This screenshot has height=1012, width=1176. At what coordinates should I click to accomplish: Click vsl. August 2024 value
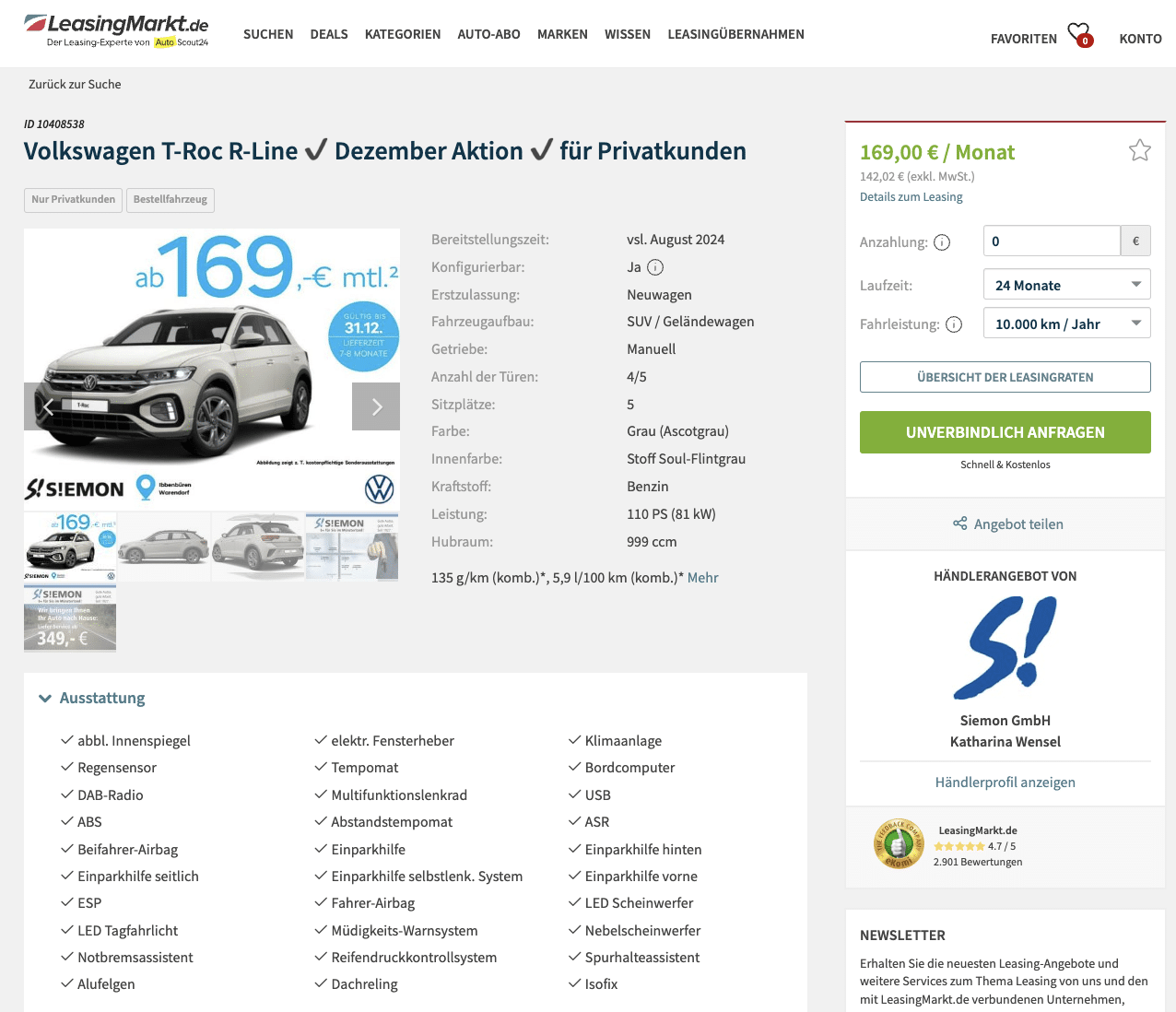tap(676, 239)
